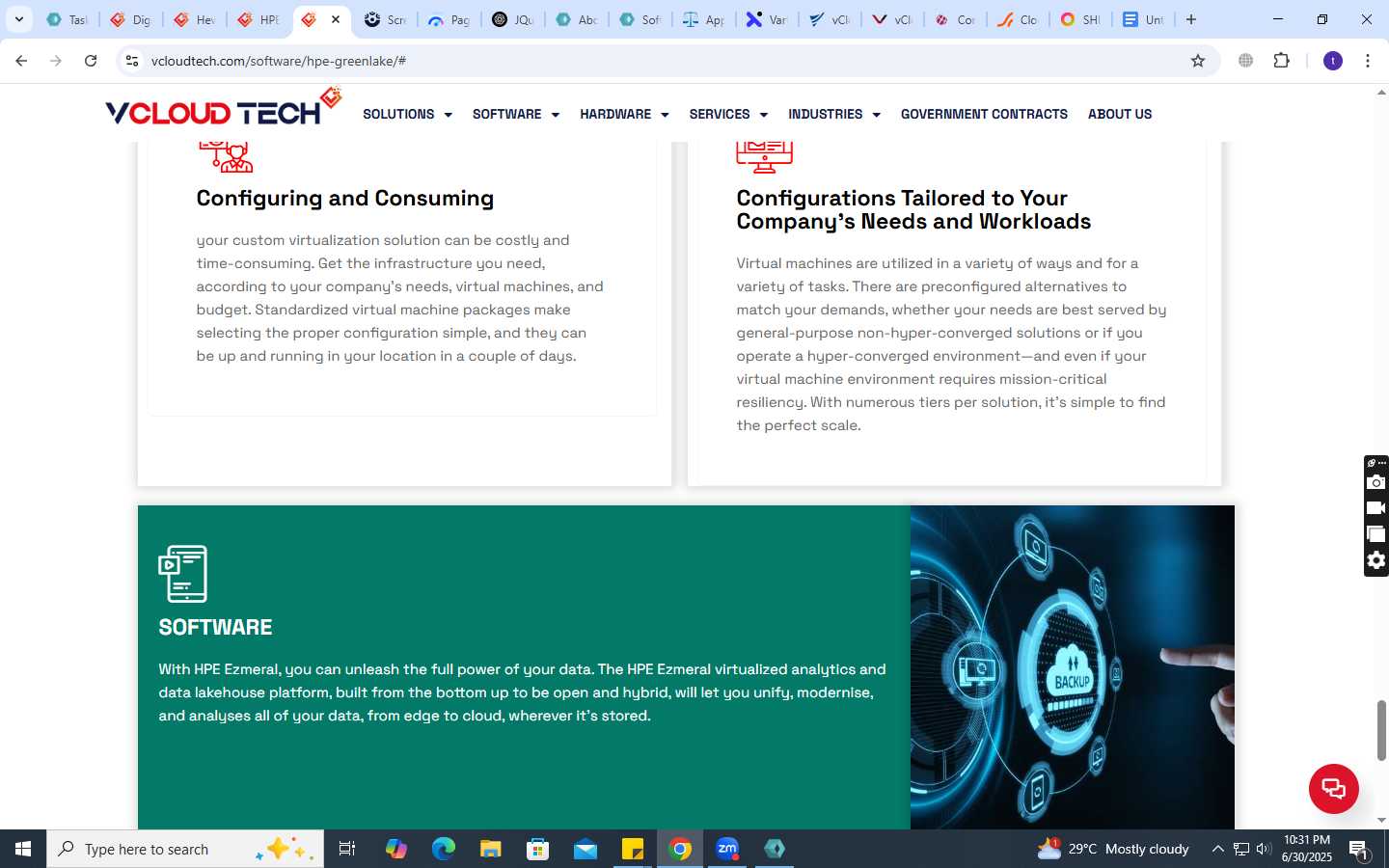The height and width of the screenshot is (868, 1389).
Task: Reload the current page
Action: coord(91,61)
